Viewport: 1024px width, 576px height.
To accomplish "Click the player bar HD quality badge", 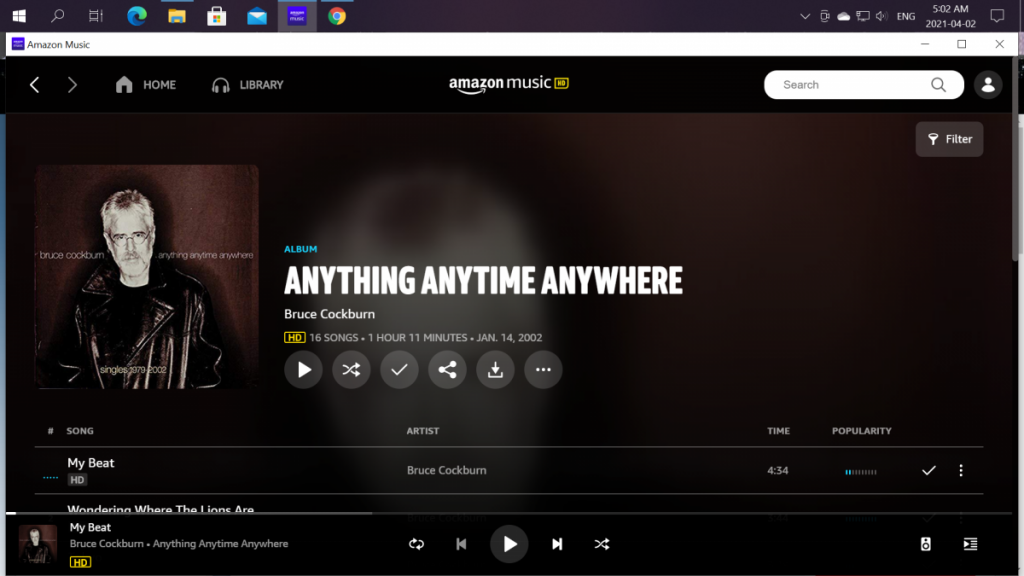I will 80,562.
